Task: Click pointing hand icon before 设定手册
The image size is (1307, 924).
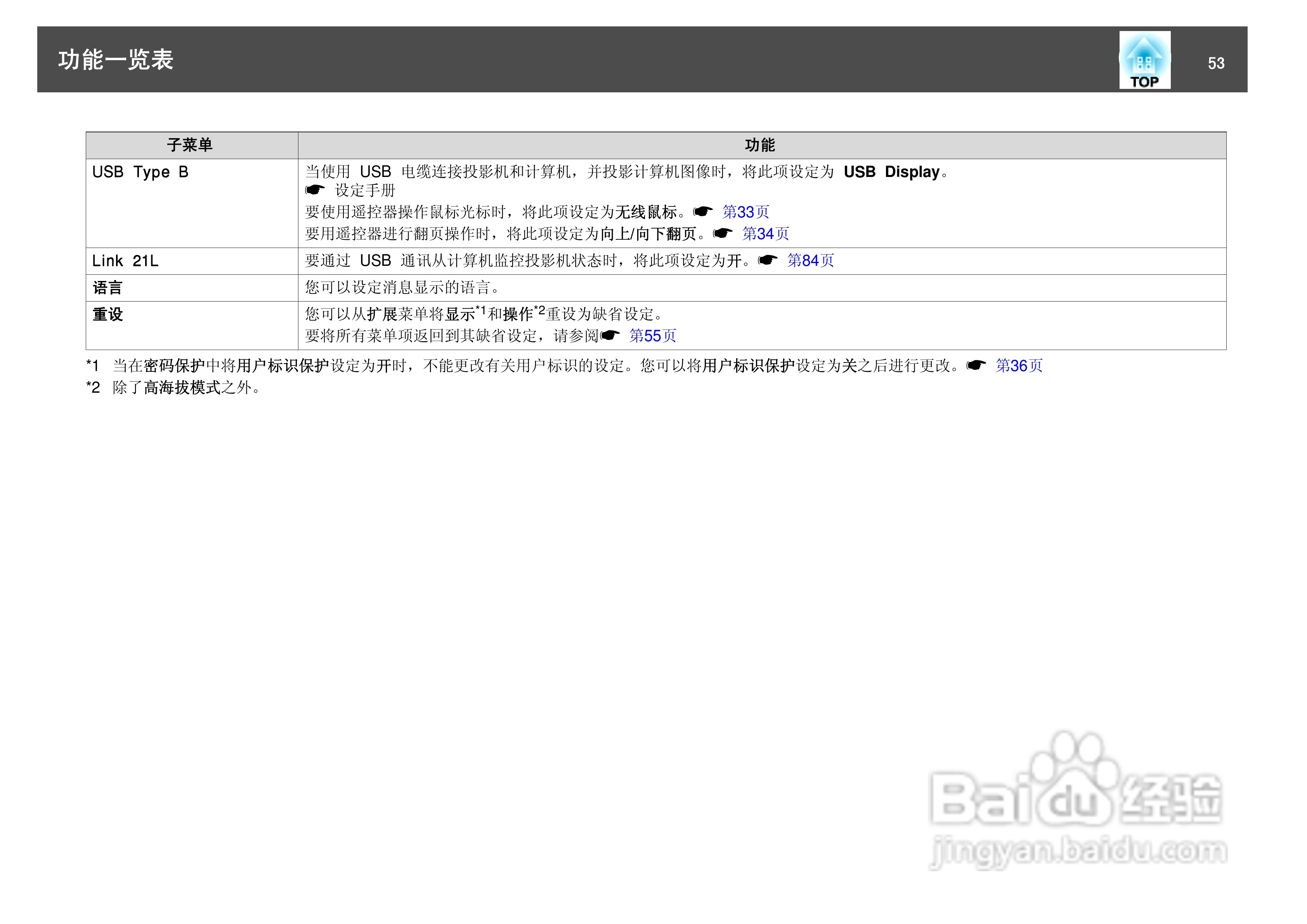Action: [x=315, y=190]
